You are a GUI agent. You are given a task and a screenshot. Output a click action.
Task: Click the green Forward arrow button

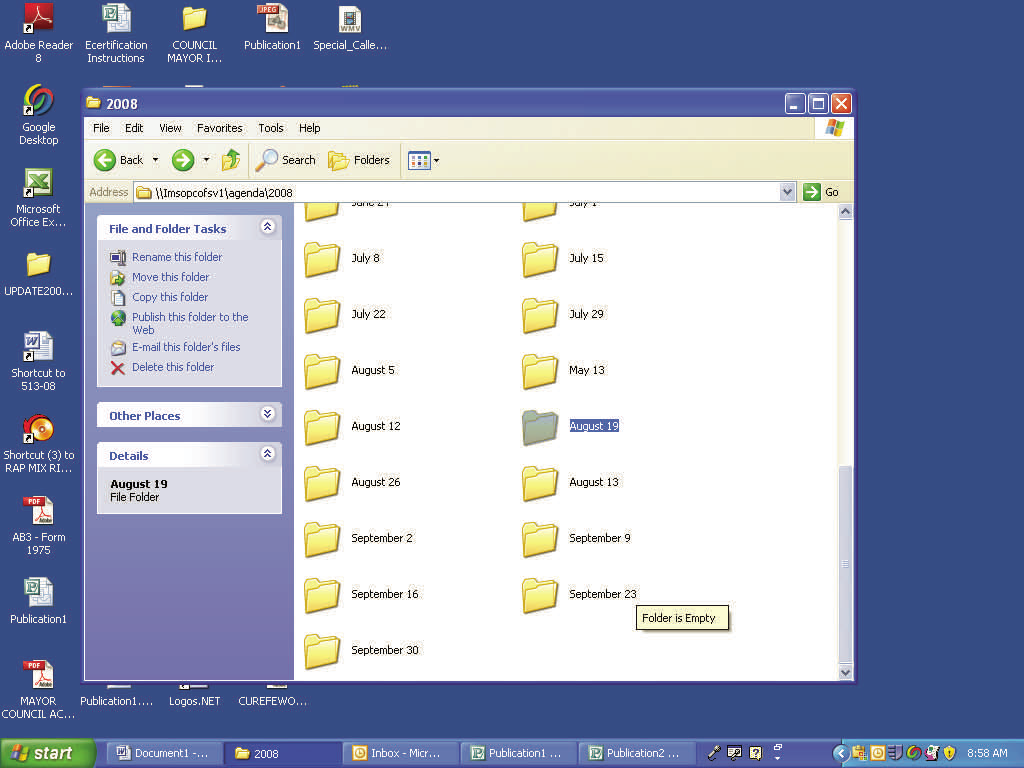pos(183,160)
